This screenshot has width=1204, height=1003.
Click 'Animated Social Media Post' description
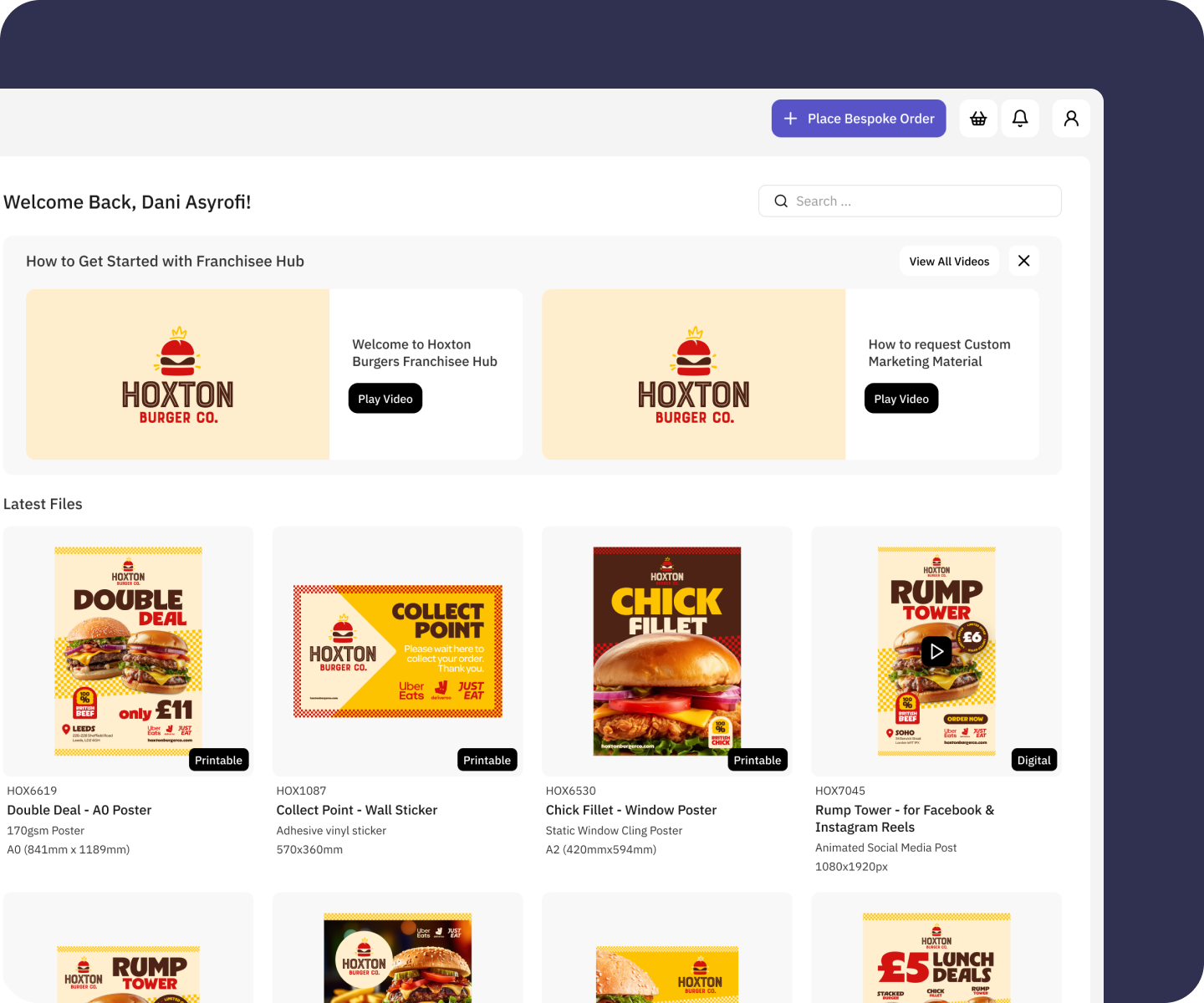point(886,848)
